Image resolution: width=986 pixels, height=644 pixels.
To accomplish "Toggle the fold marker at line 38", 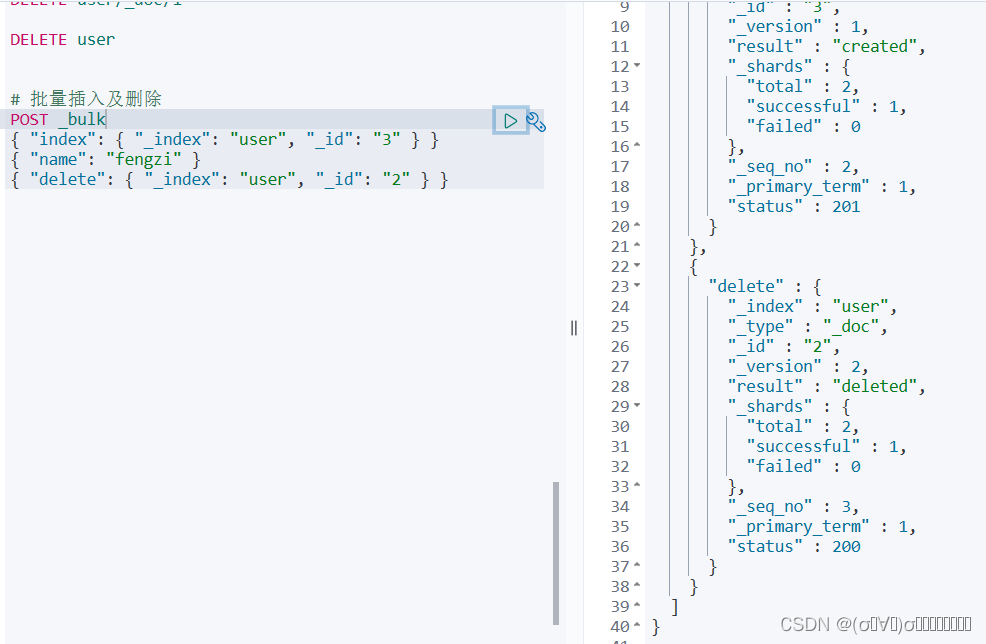I will coord(637,586).
